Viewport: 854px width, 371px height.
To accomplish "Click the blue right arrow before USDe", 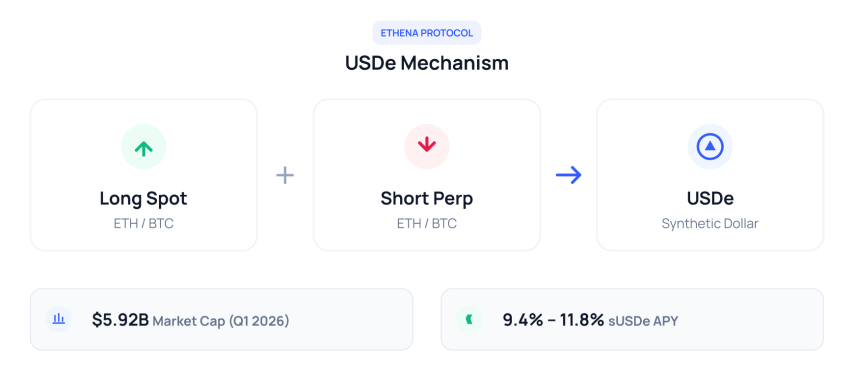I will click(569, 175).
